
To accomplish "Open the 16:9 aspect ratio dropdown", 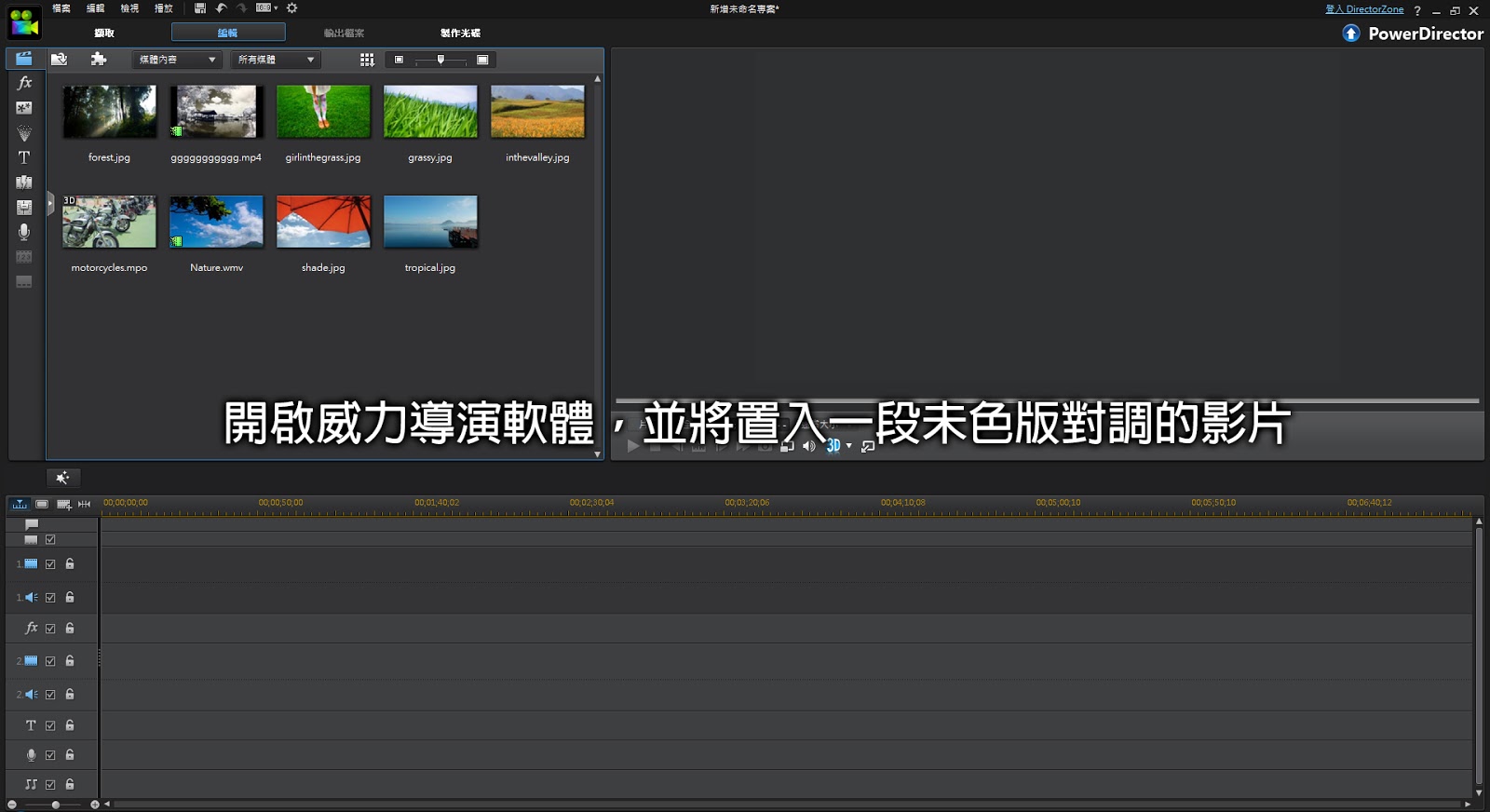I will click(267, 8).
